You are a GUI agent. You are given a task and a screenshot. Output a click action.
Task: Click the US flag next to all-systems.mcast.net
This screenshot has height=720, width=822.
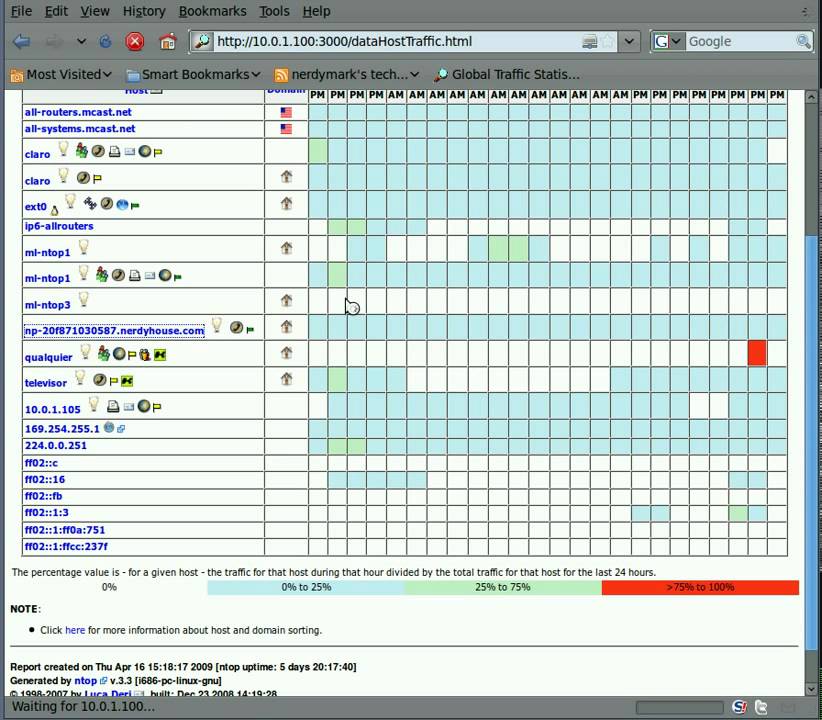pyautogui.click(x=286, y=129)
